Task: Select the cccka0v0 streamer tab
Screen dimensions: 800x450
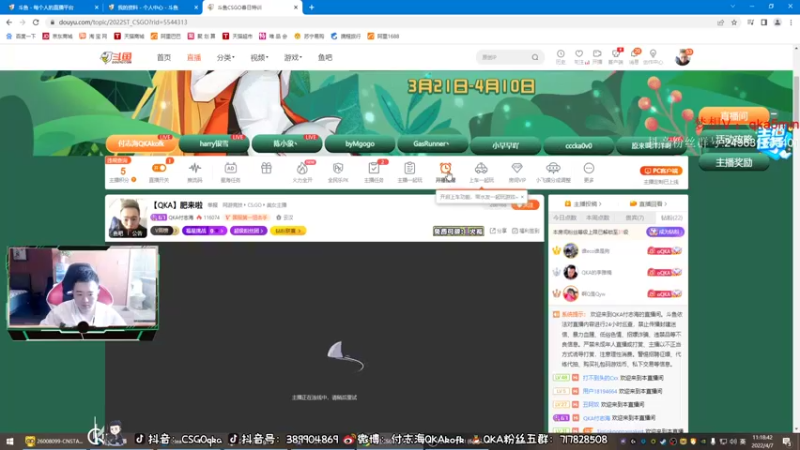Action: click(x=579, y=145)
